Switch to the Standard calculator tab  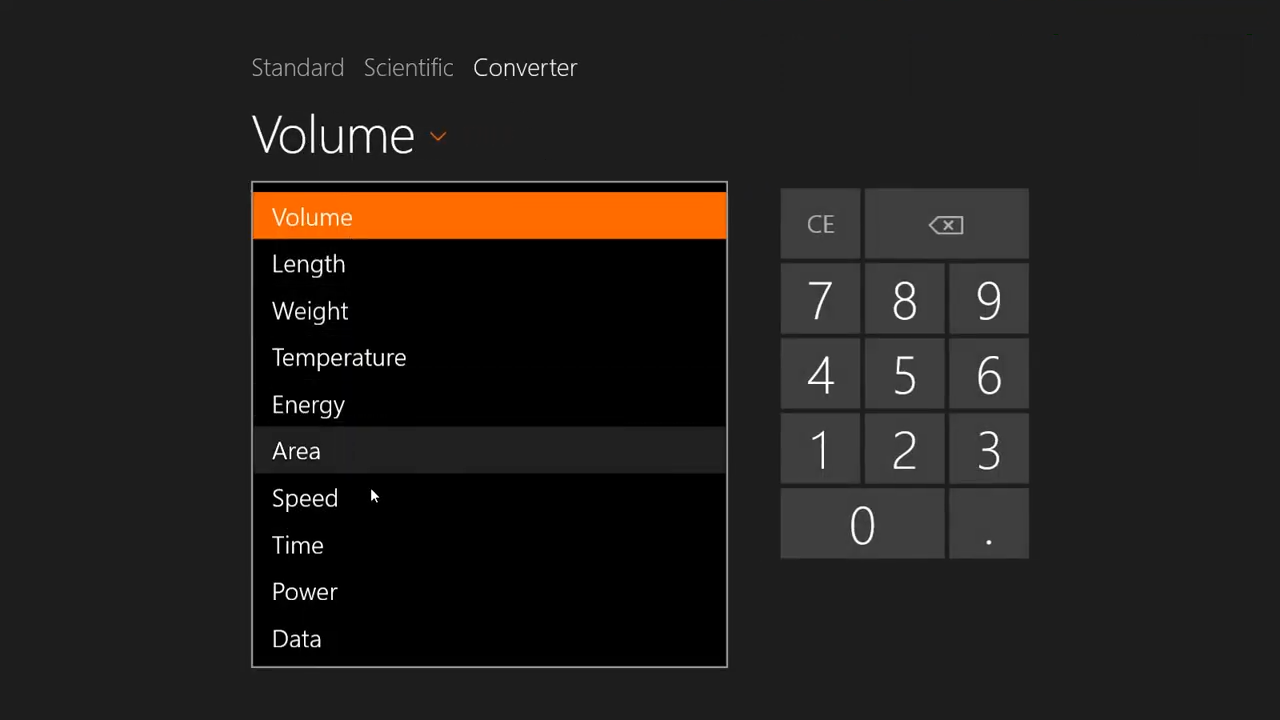point(297,68)
